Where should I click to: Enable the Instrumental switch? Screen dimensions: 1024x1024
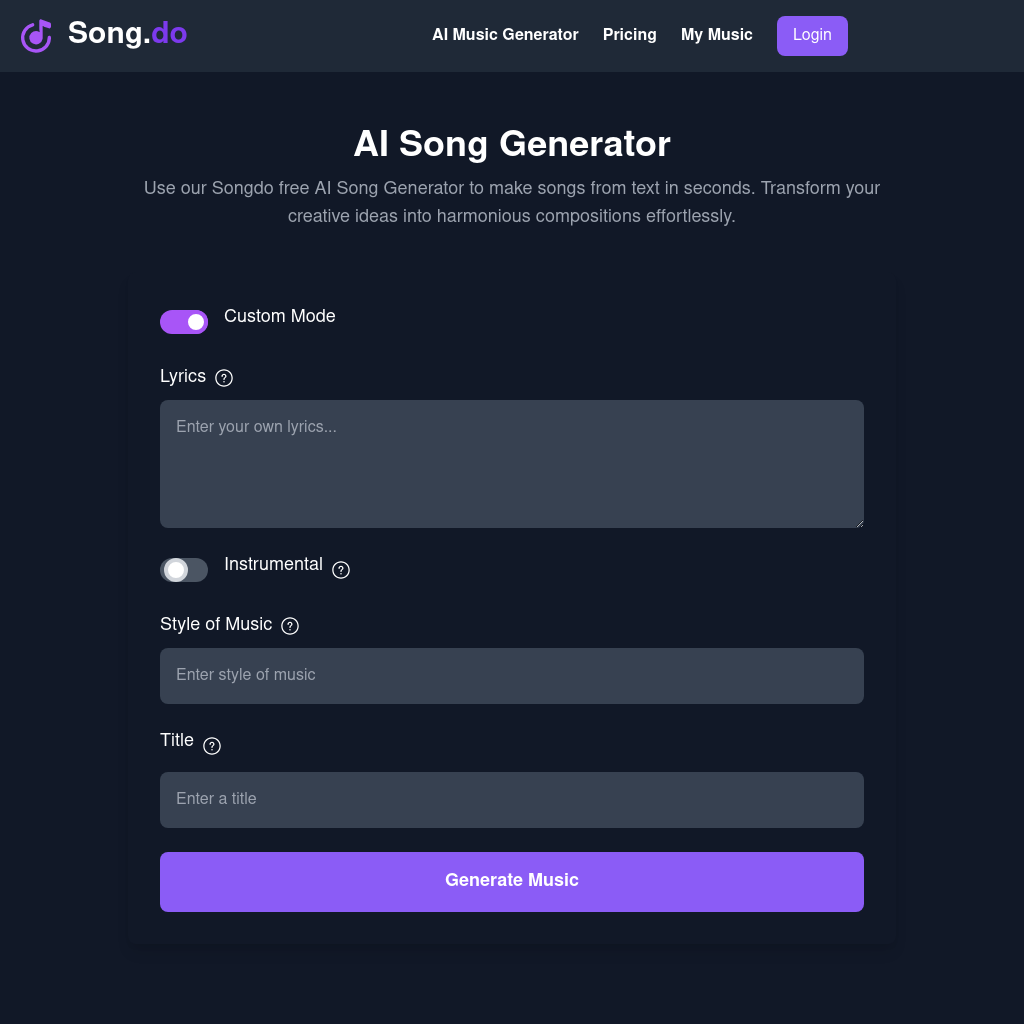coord(184,570)
